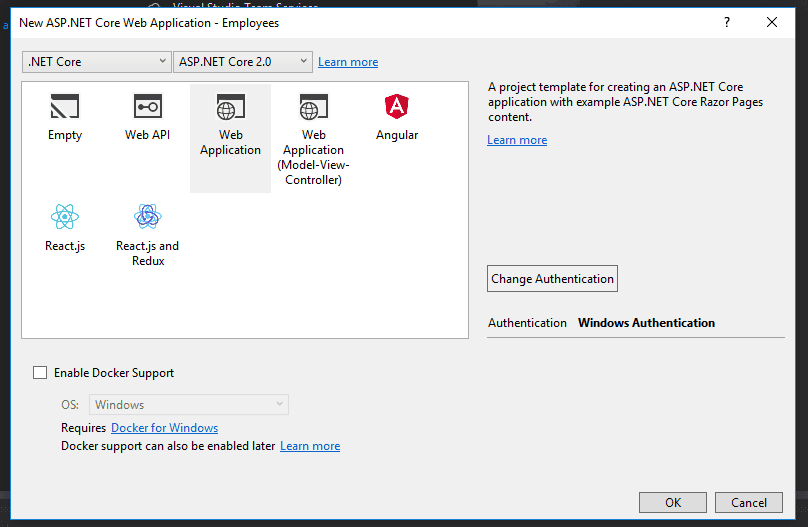Click the 'Requires' label text
Screen dimensions: 808x527
click(x=83, y=428)
